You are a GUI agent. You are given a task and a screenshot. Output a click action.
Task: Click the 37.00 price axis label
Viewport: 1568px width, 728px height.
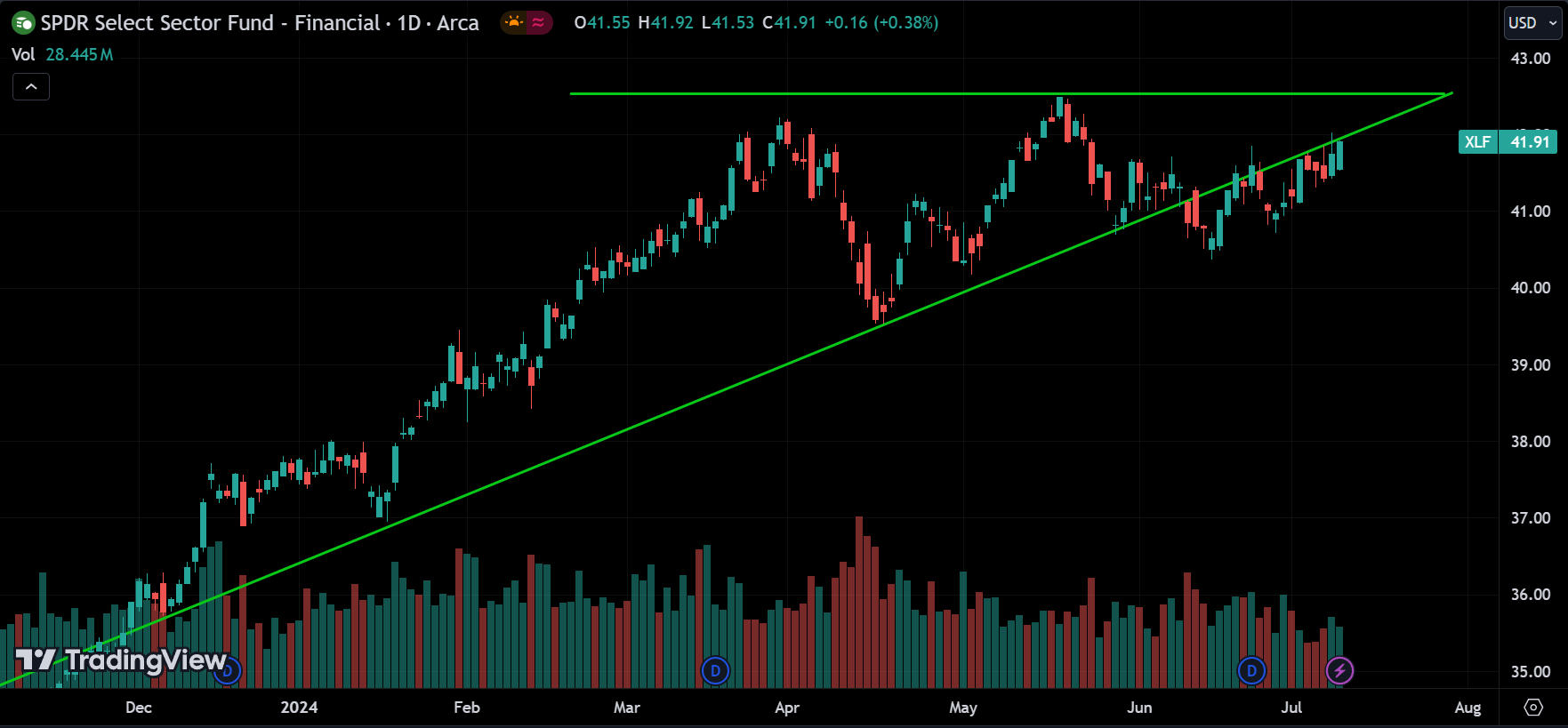click(1530, 518)
